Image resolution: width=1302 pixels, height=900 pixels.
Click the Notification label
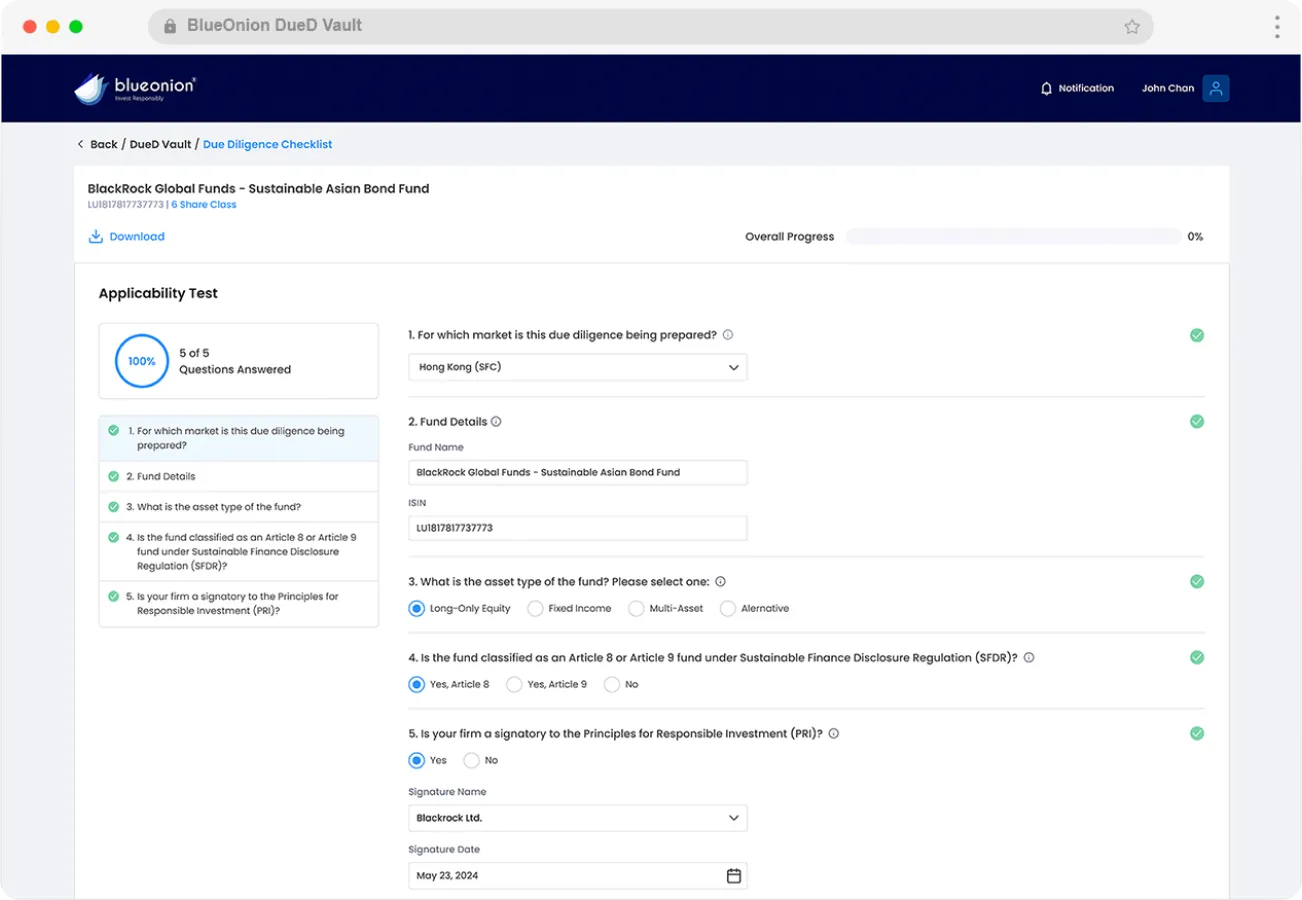pos(1086,88)
